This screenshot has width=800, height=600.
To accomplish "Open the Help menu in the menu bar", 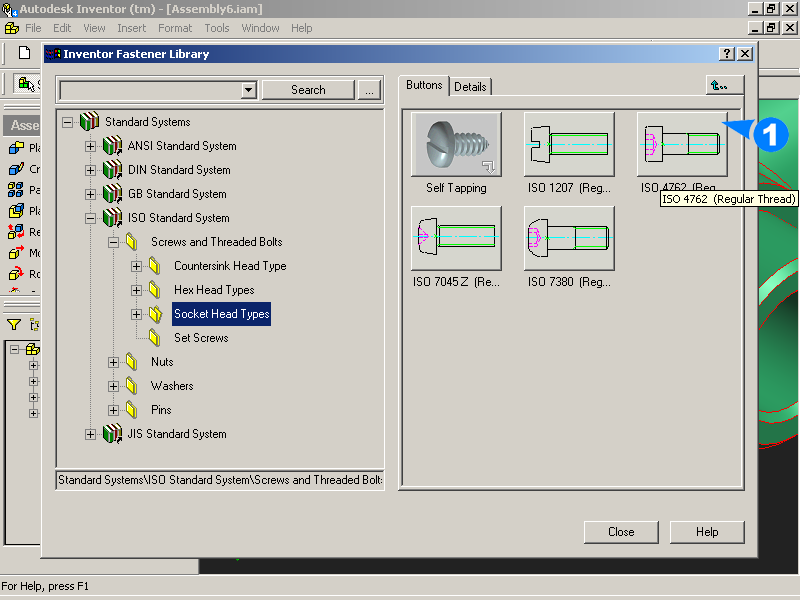I will click(x=302, y=28).
